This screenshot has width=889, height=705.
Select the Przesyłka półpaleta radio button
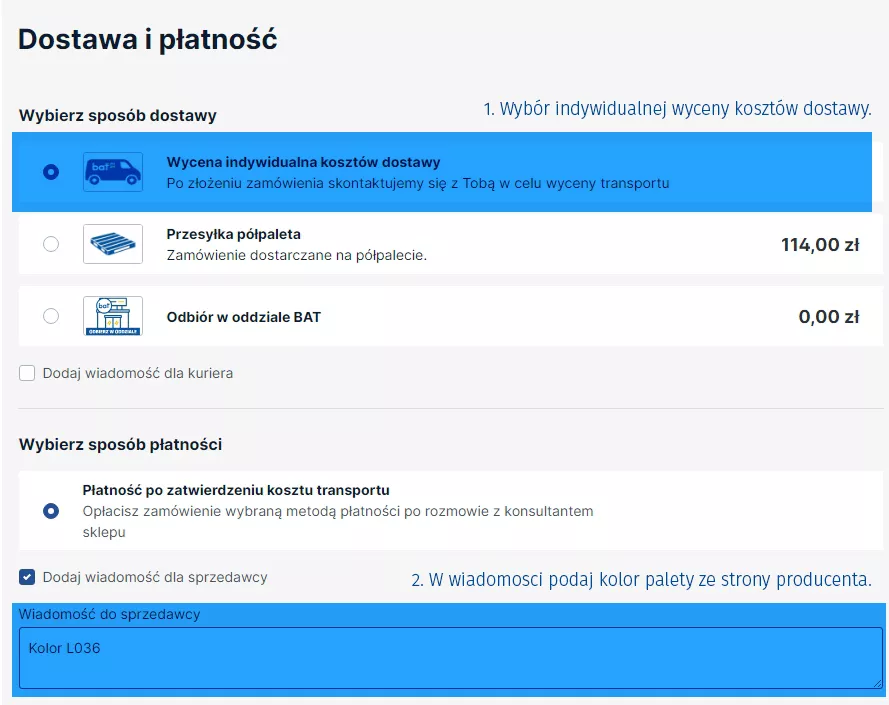pyautogui.click(x=51, y=244)
